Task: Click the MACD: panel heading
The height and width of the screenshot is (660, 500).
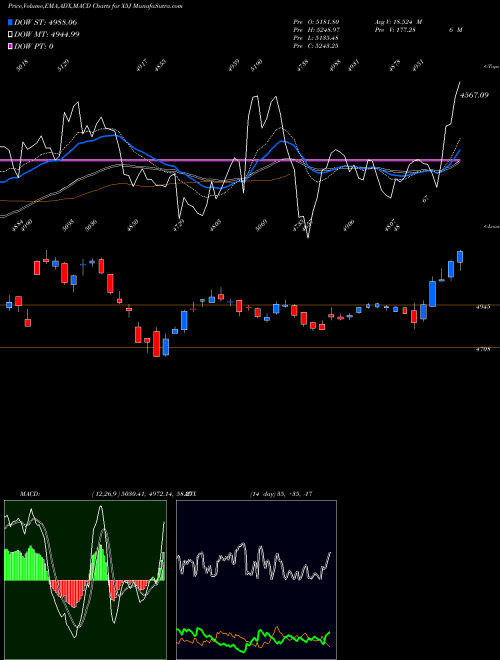Action: click(x=30, y=494)
